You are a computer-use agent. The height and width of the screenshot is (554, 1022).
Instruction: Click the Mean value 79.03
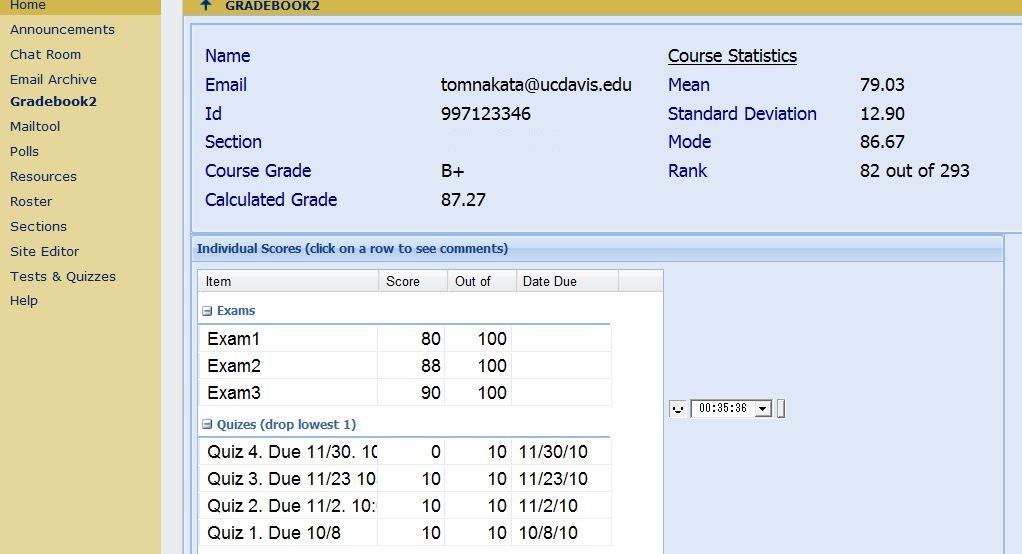pyautogui.click(x=882, y=85)
